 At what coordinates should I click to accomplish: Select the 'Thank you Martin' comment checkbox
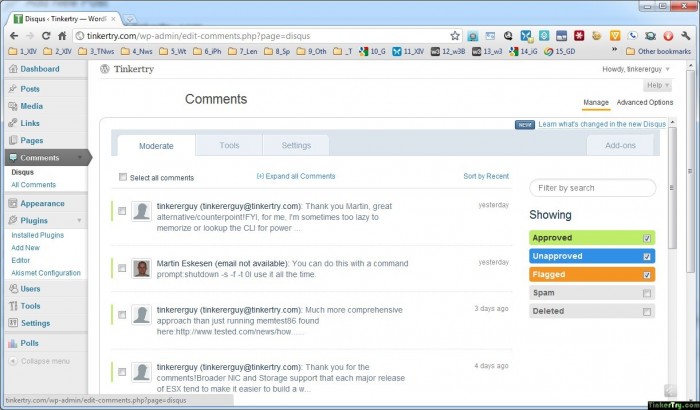coord(122,211)
